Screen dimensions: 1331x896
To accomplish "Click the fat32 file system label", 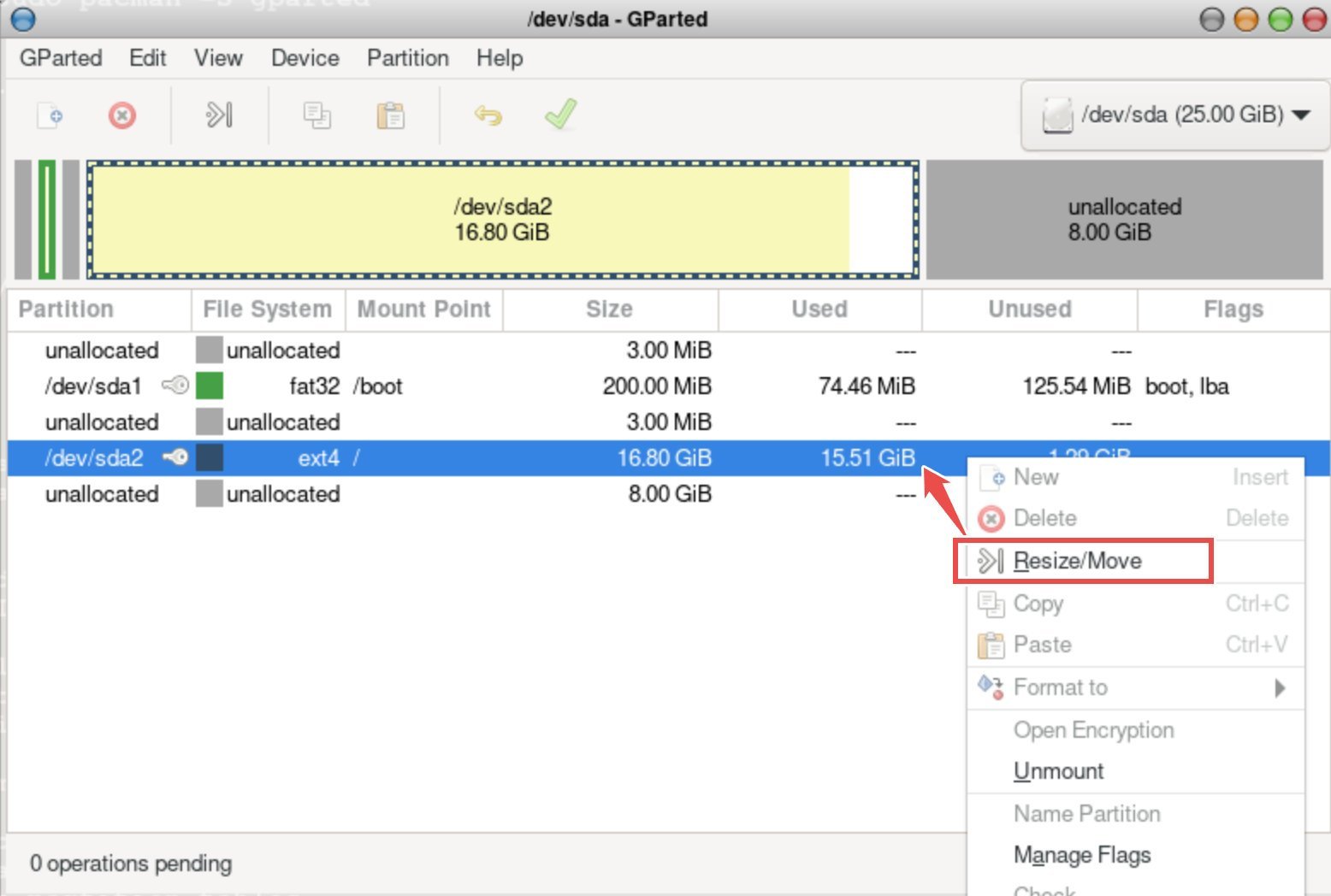I will coord(315,386).
